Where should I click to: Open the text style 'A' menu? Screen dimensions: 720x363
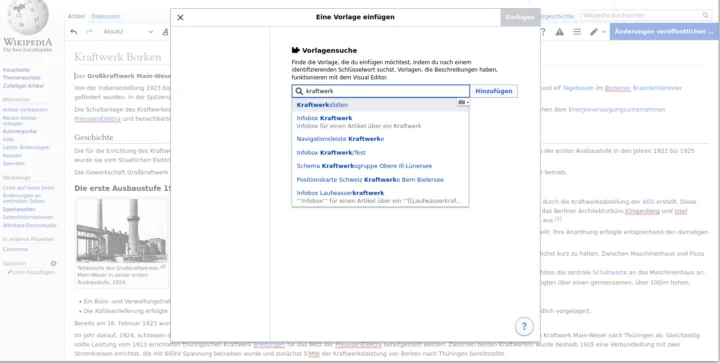click(x=165, y=32)
